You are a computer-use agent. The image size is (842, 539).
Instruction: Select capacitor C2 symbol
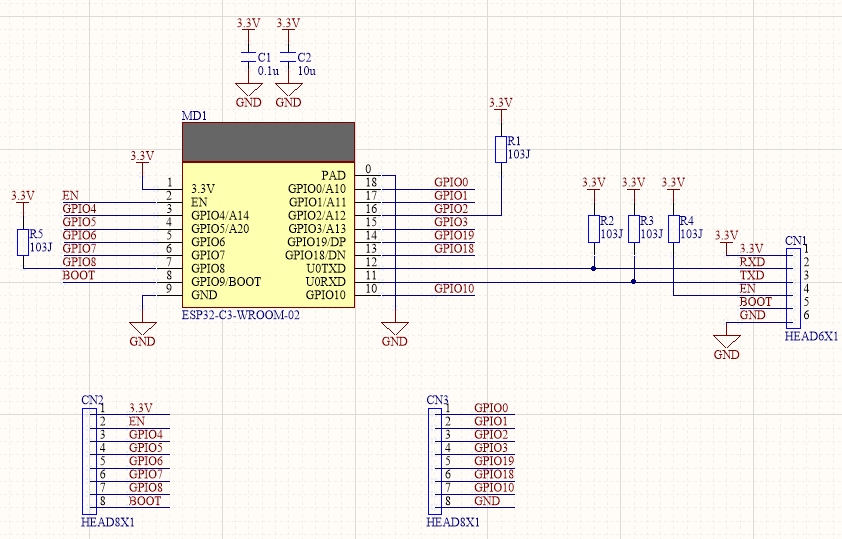point(288,57)
